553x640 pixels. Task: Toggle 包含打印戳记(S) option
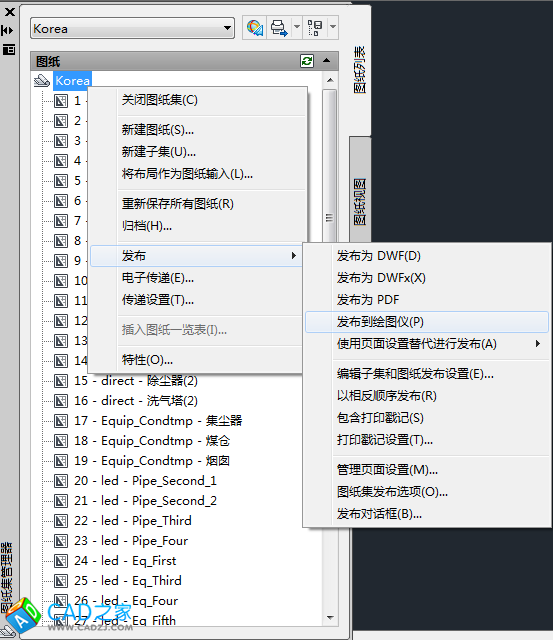(380, 418)
